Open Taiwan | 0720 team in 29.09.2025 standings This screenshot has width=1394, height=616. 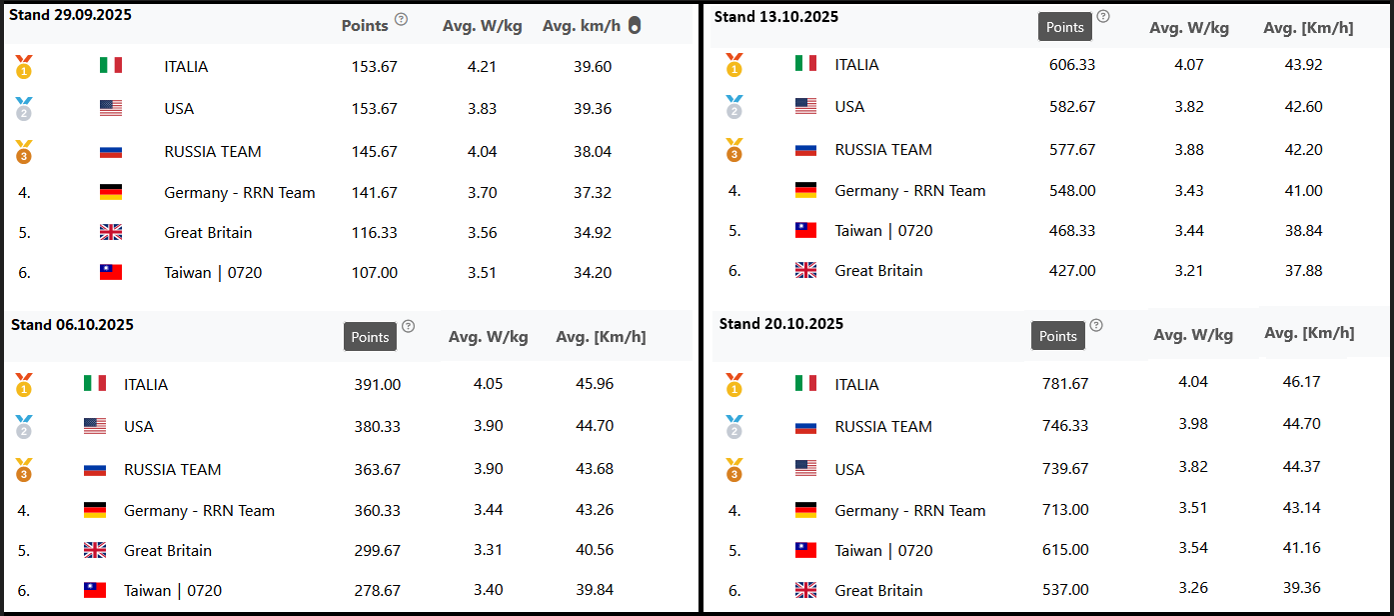coord(213,272)
